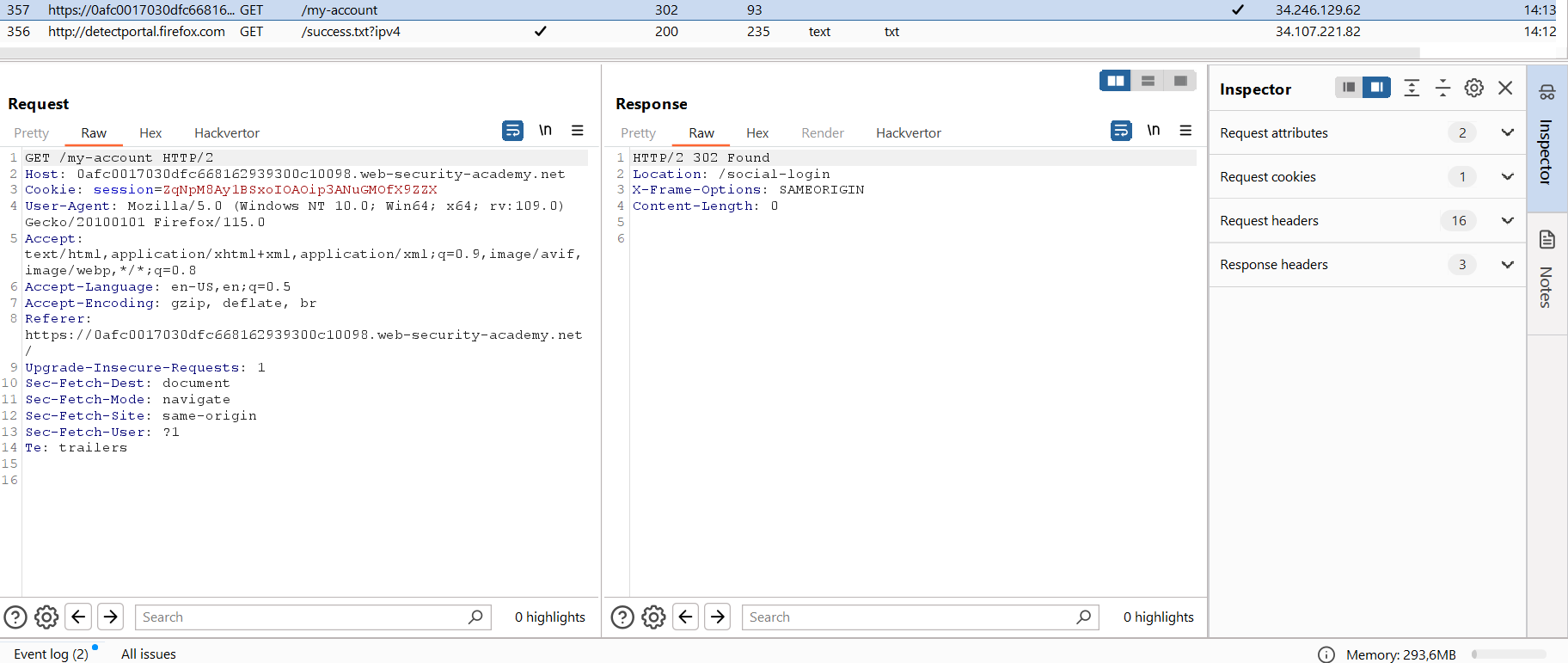This screenshot has height=663, width=1568.
Task: Open Response search settings gear
Action: click(653, 617)
